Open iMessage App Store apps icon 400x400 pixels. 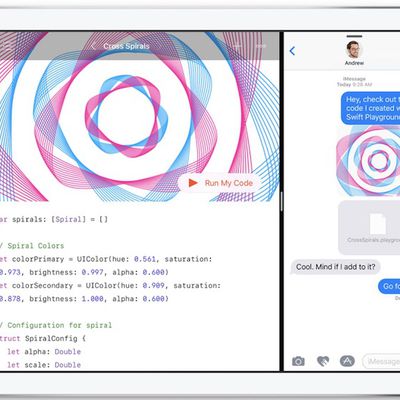click(x=347, y=361)
